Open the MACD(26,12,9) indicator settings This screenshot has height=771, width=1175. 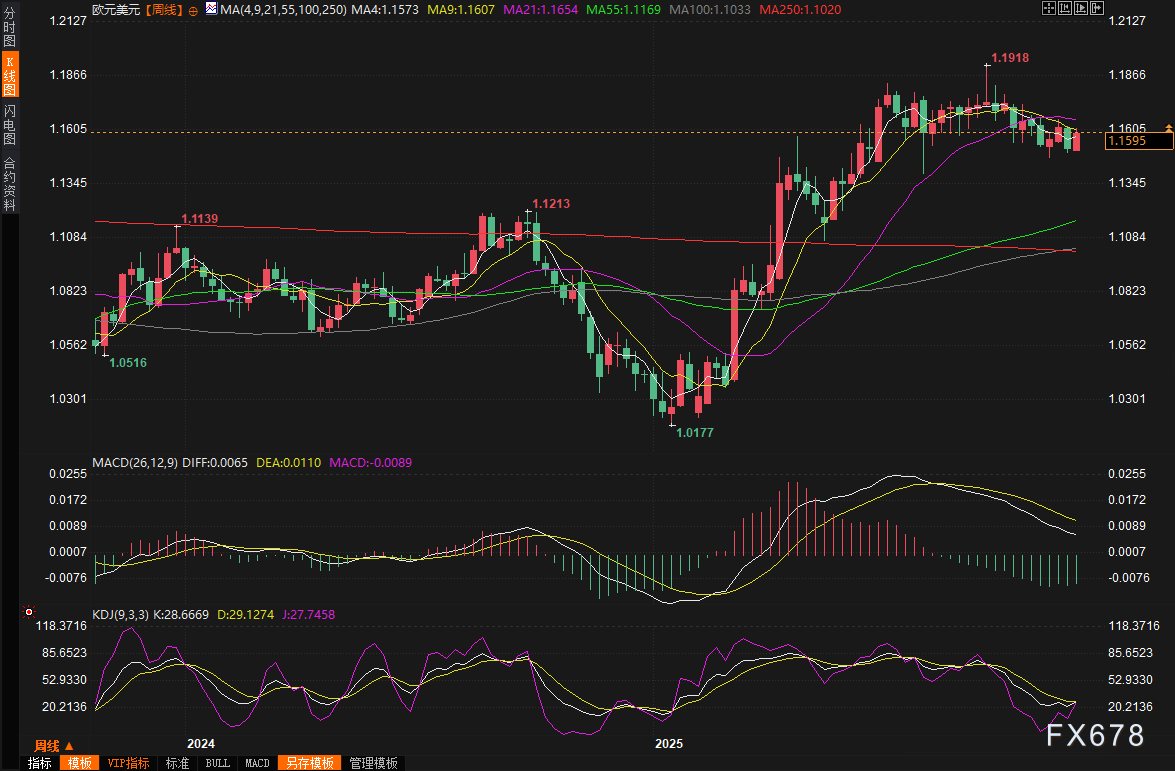(135, 463)
